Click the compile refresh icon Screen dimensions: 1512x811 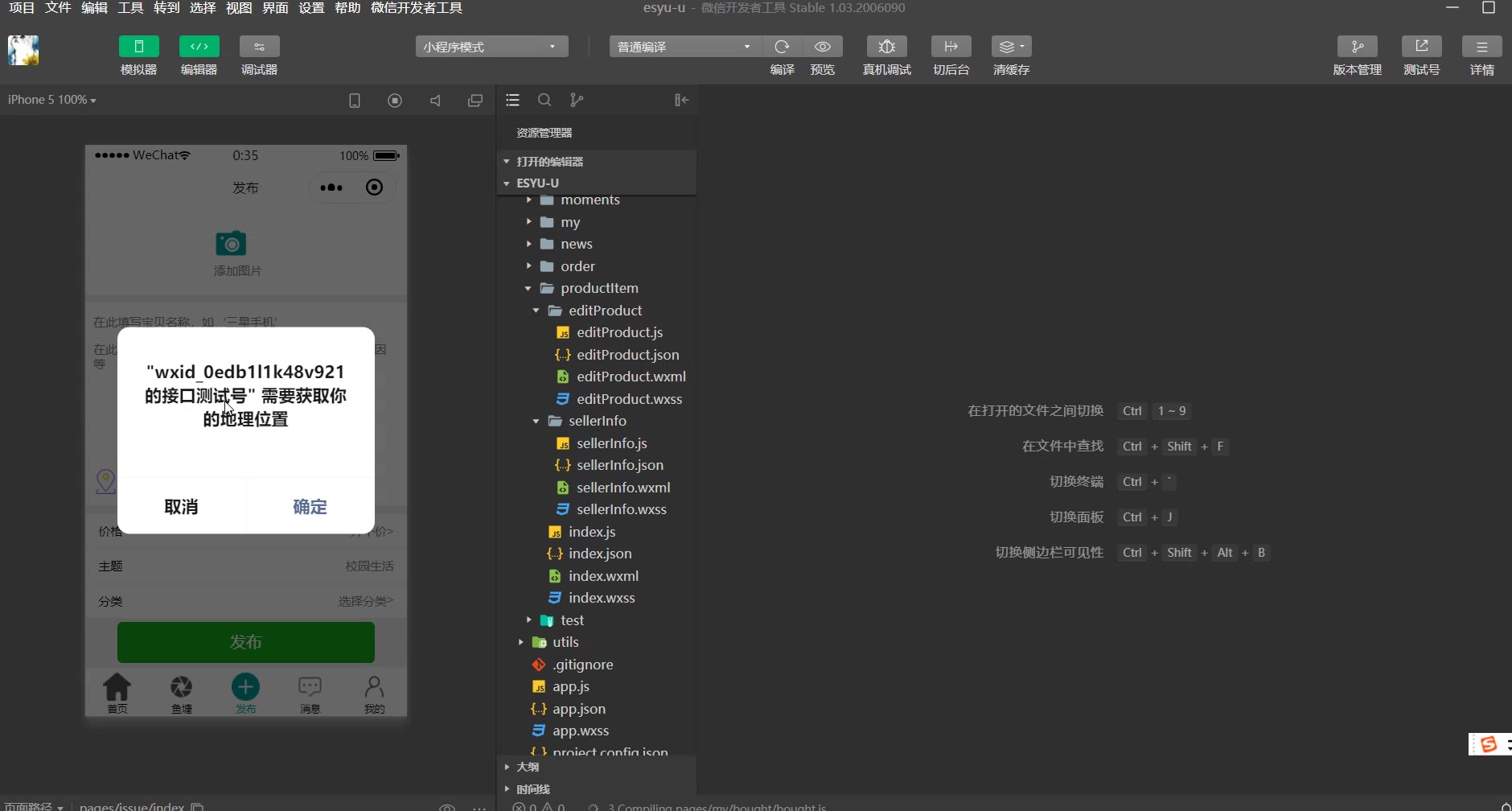click(x=782, y=47)
